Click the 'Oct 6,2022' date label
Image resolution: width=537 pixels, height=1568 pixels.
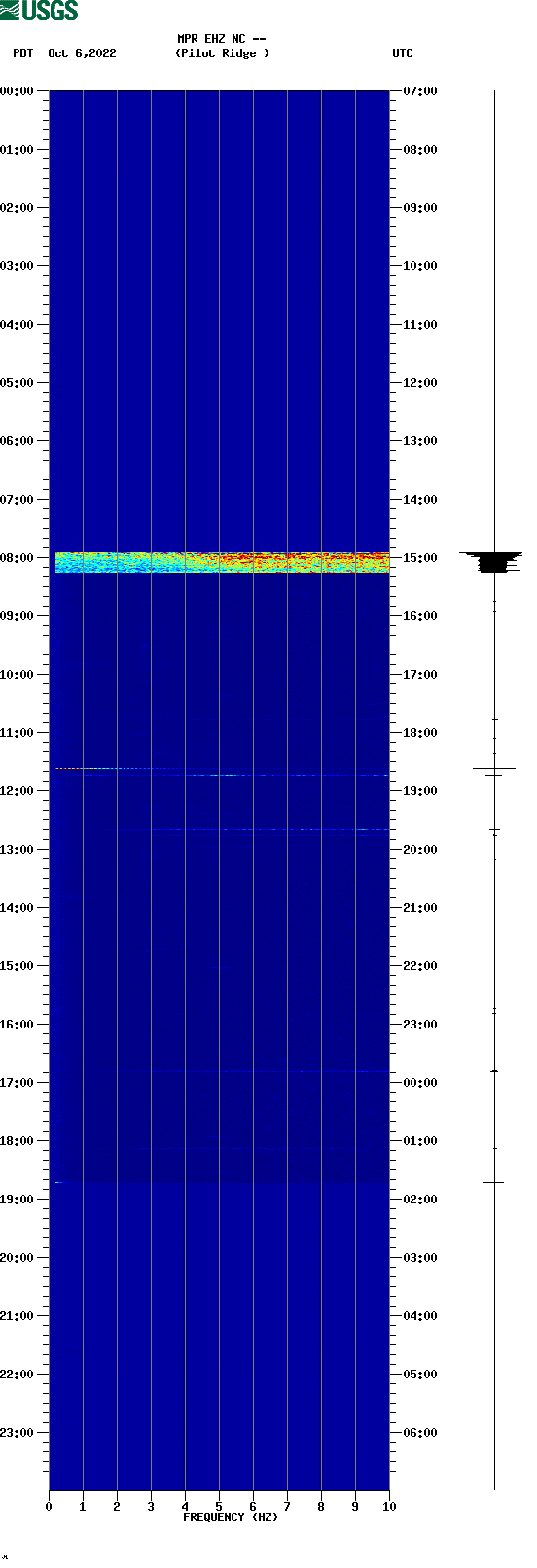click(82, 53)
